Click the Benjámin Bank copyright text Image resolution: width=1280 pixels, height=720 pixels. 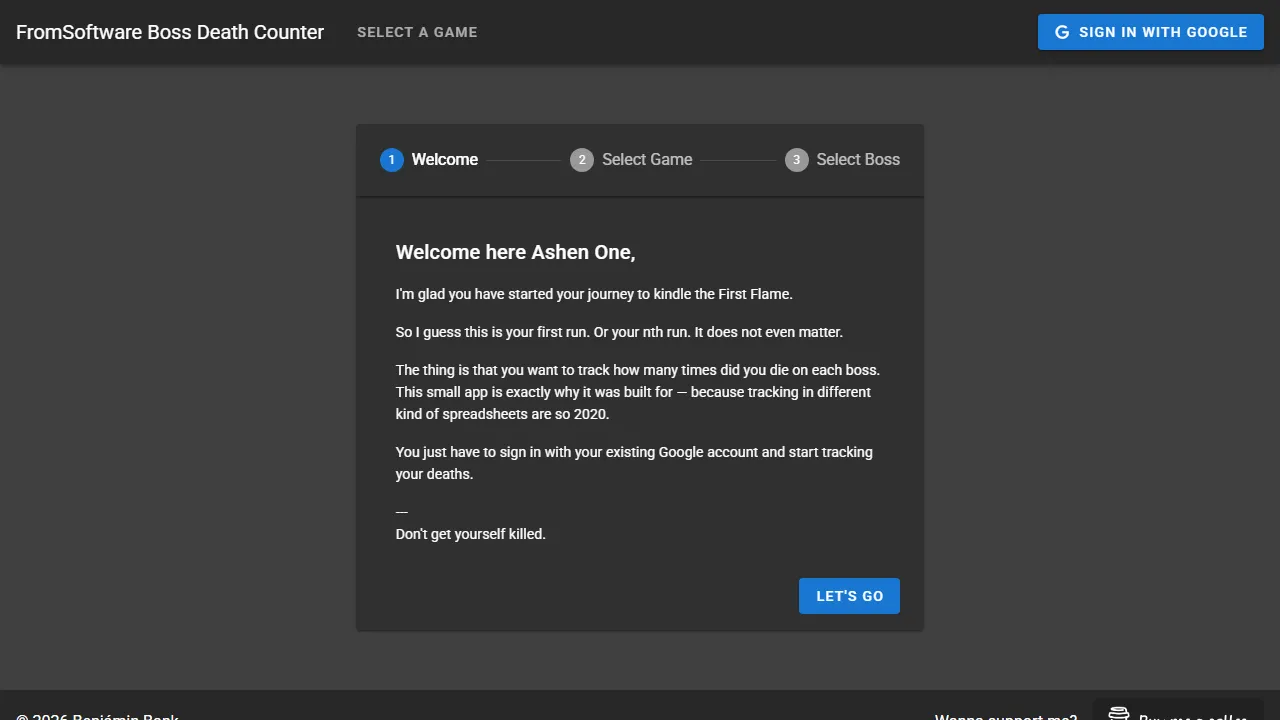(x=98, y=716)
